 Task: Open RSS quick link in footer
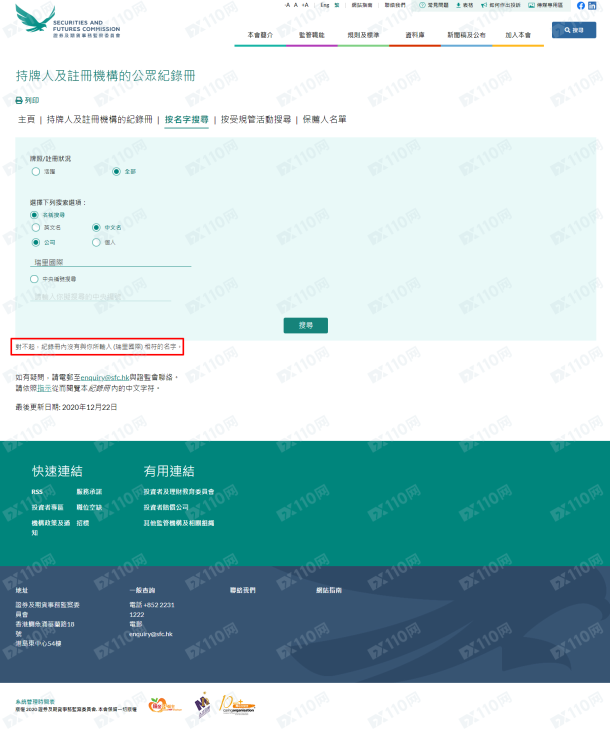pos(37,492)
